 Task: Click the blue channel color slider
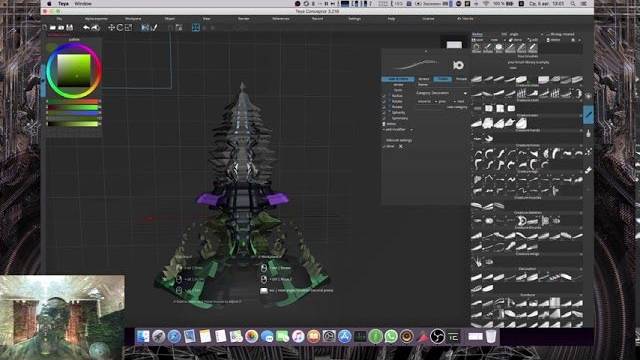click(x=73, y=113)
